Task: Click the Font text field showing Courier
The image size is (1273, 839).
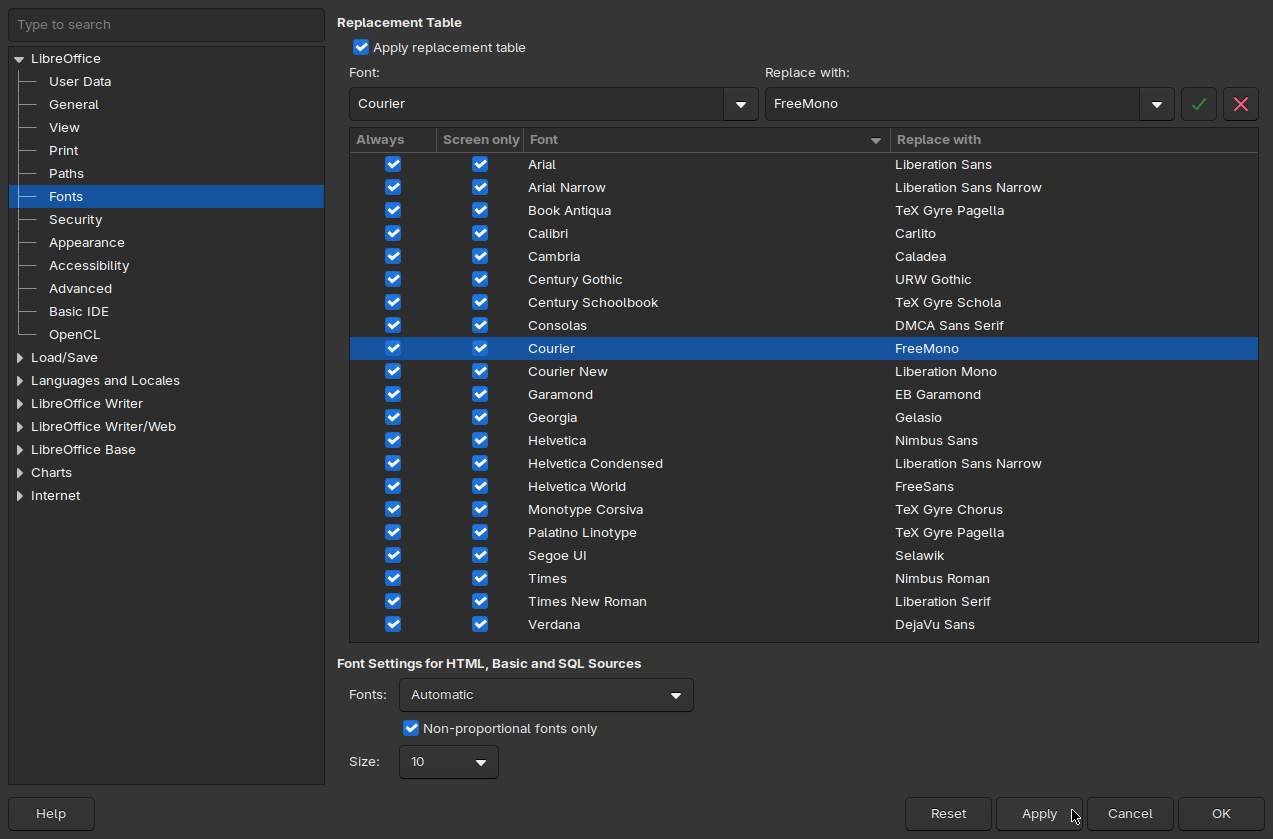Action: click(x=537, y=104)
